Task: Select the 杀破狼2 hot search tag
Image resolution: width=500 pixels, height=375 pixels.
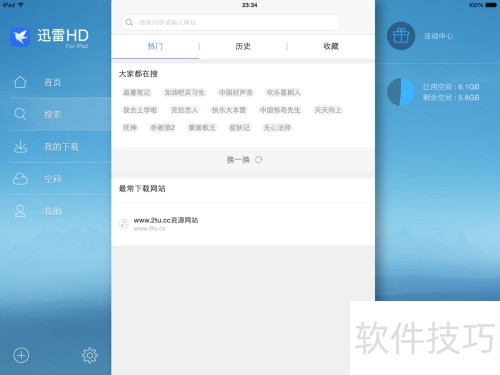Action: click(162, 127)
